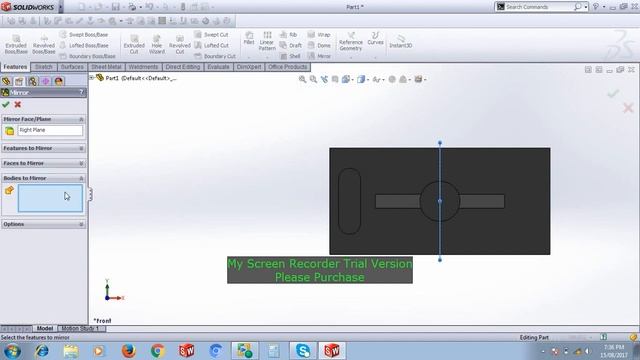Click the Fillet tool

249,38
